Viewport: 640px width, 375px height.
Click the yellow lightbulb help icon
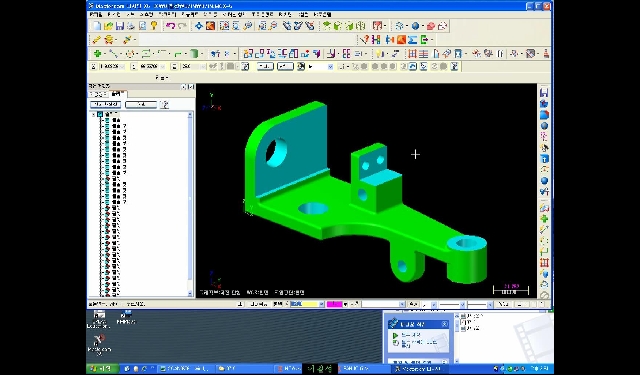point(154,26)
